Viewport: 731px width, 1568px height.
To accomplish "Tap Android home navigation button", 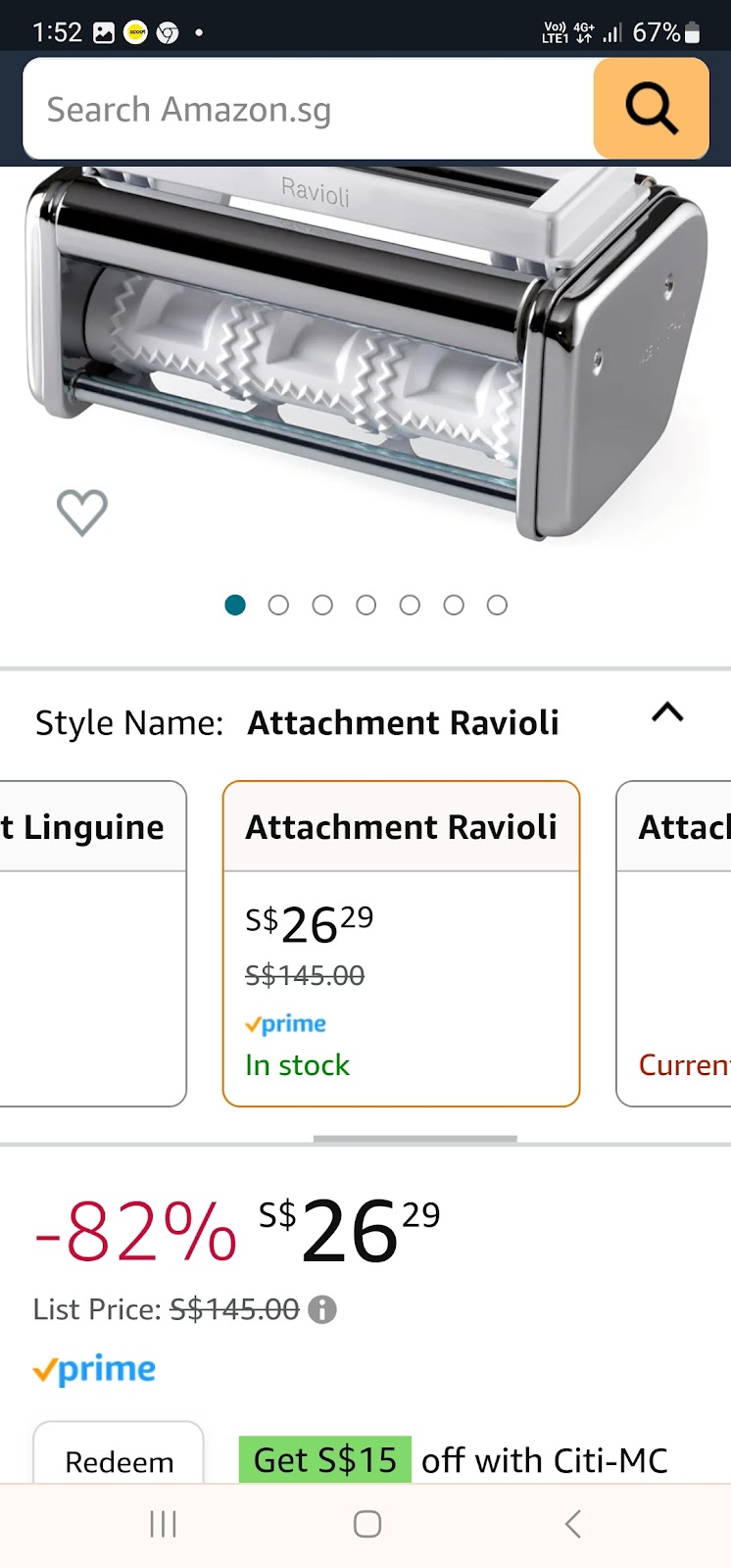I will (366, 1524).
